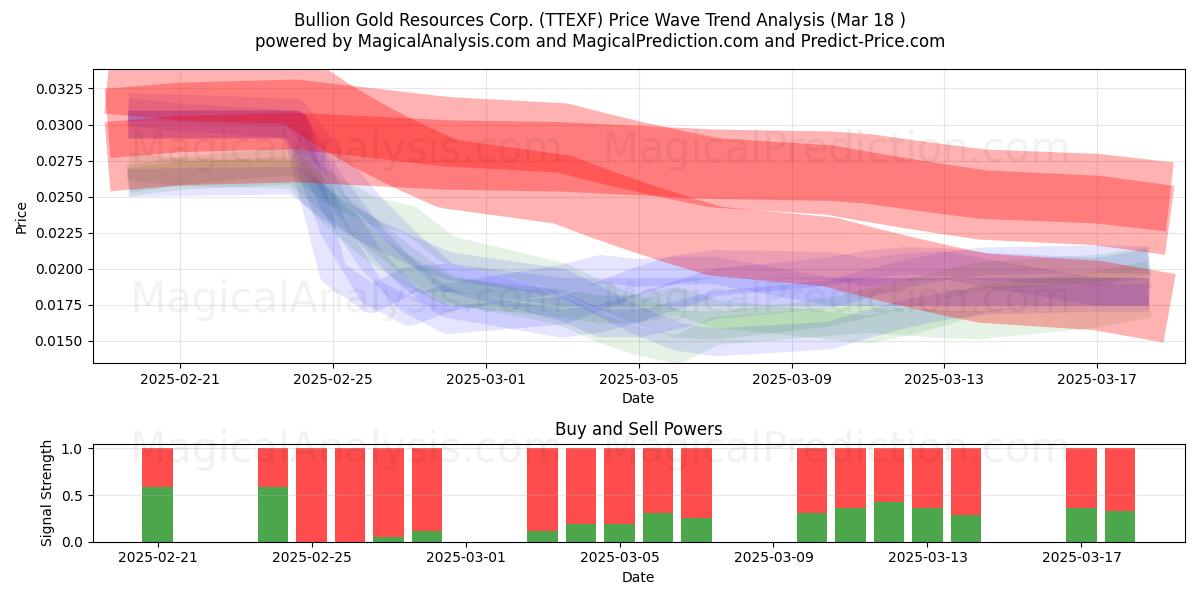Viewport: 1200px width, 600px height.
Task: Click the green segment of the 2025-03-17 bar
Action: [x=1082, y=525]
